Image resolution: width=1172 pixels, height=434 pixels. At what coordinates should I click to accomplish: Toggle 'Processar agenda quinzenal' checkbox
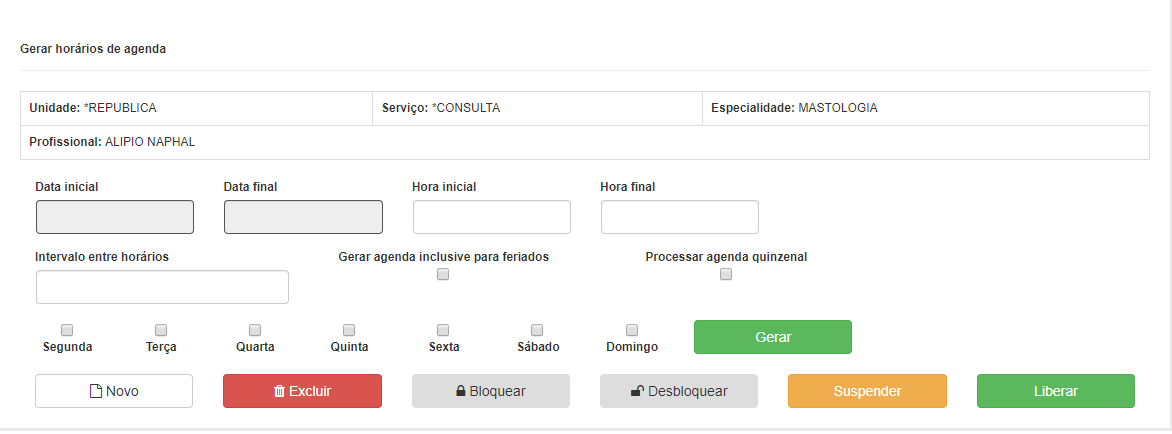click(726, 275)
